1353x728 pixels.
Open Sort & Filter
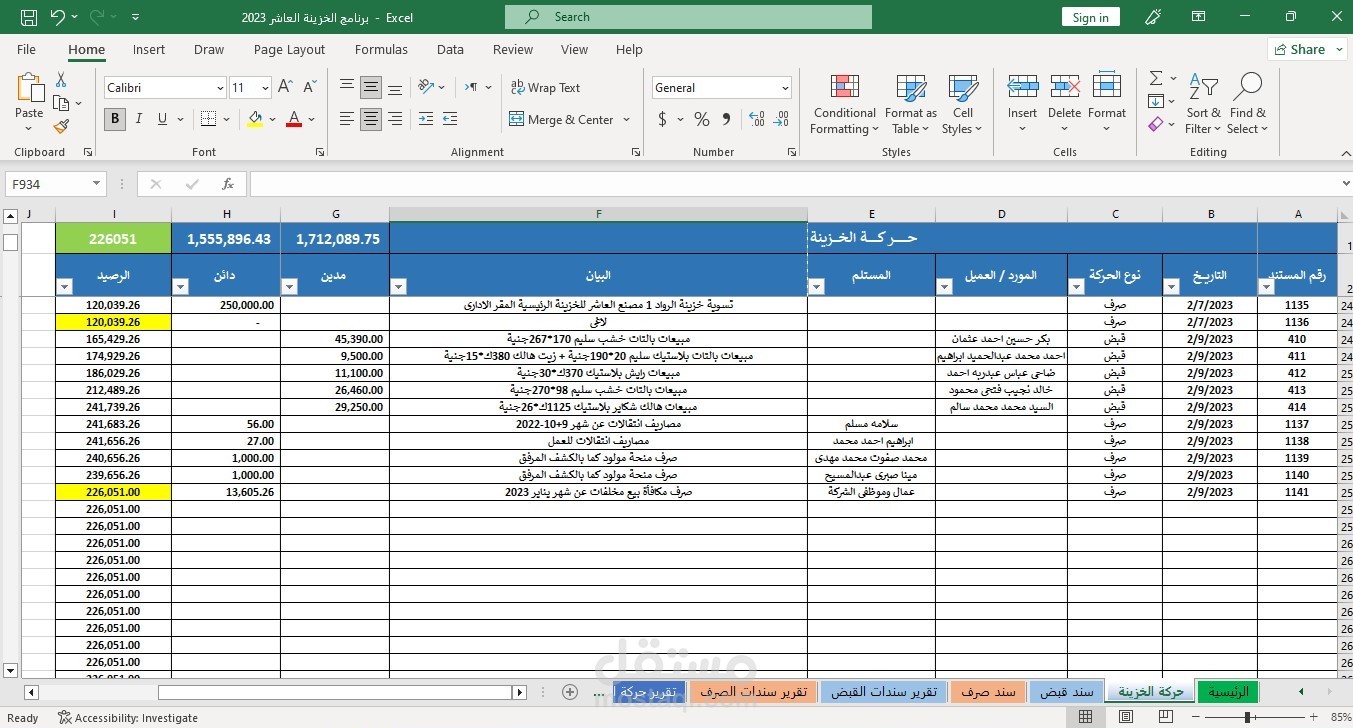tap(1203, 104)
